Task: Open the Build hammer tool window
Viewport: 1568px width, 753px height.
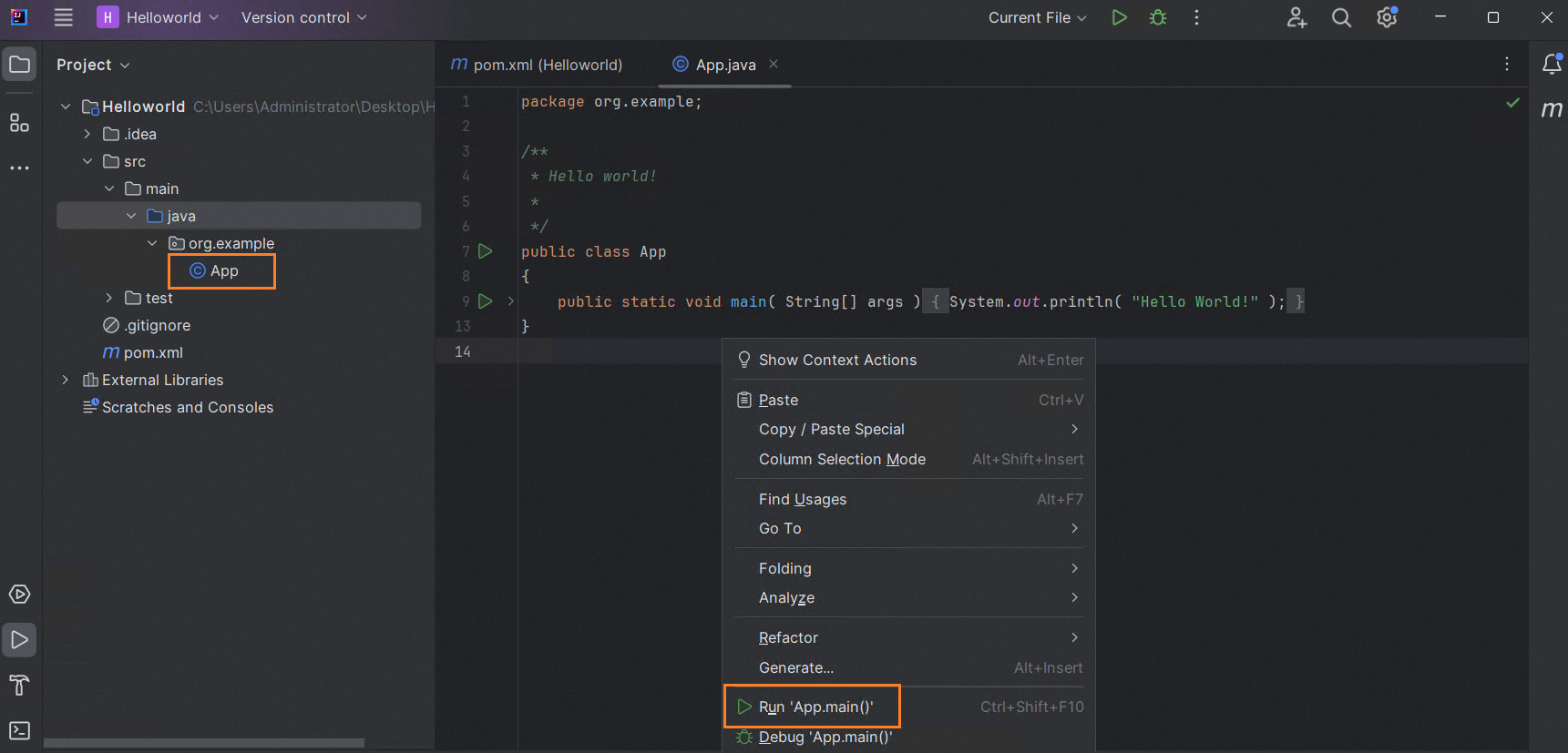Action: [19, 685]
